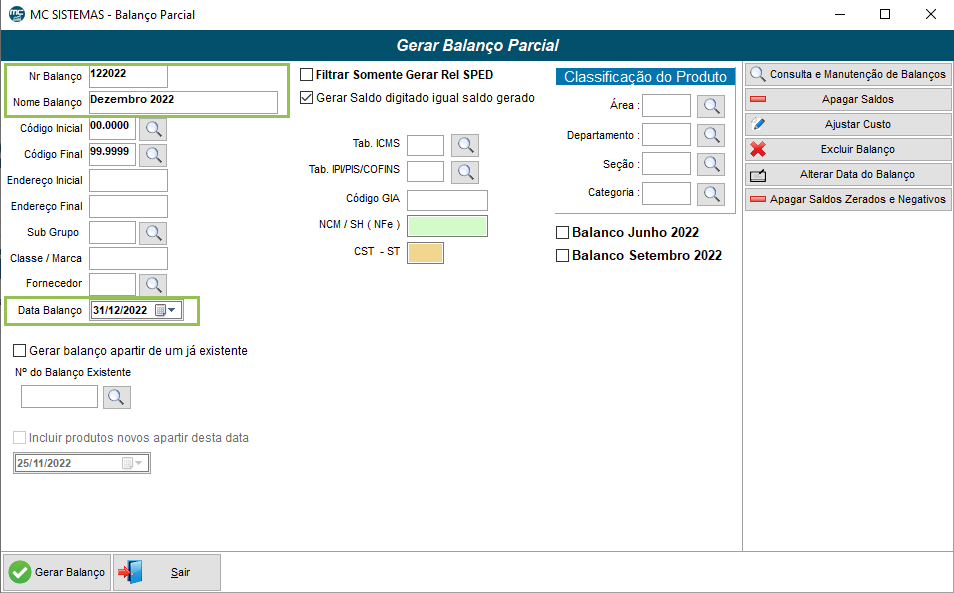Uncheck Gerar Saldo digitado igual saldo gerado

tap(307, 98)
